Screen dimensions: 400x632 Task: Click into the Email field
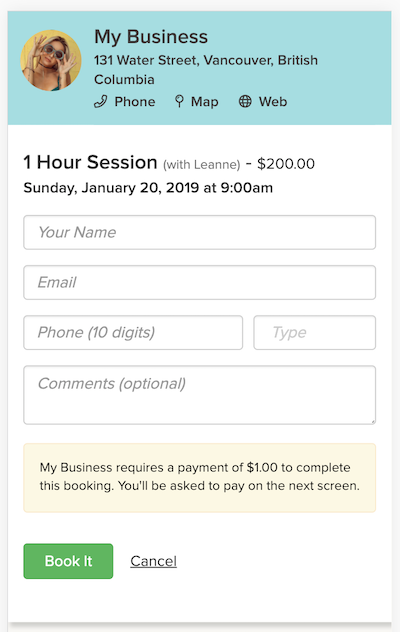(x=200, y=283)
